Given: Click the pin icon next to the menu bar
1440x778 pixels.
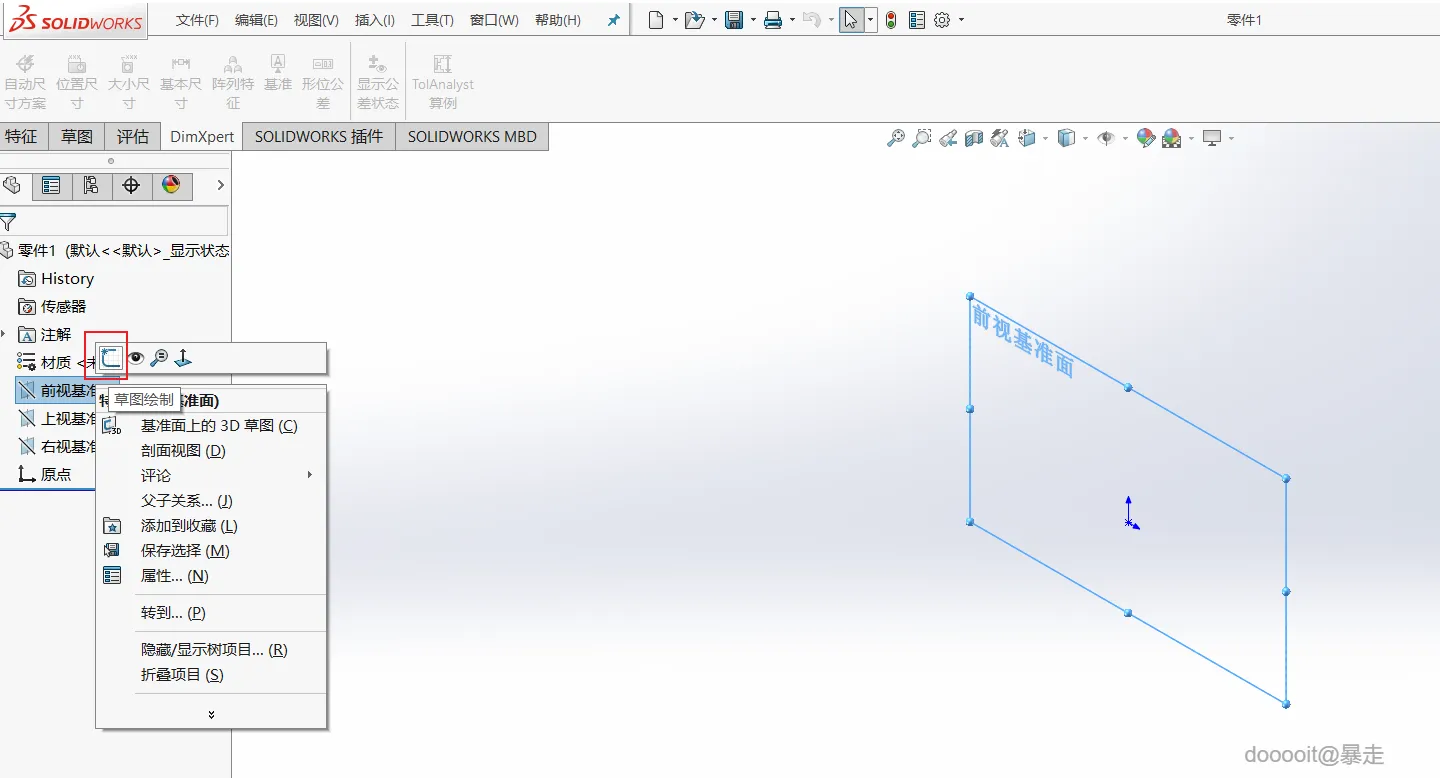Looking at the screenshot, I should 614,20.
